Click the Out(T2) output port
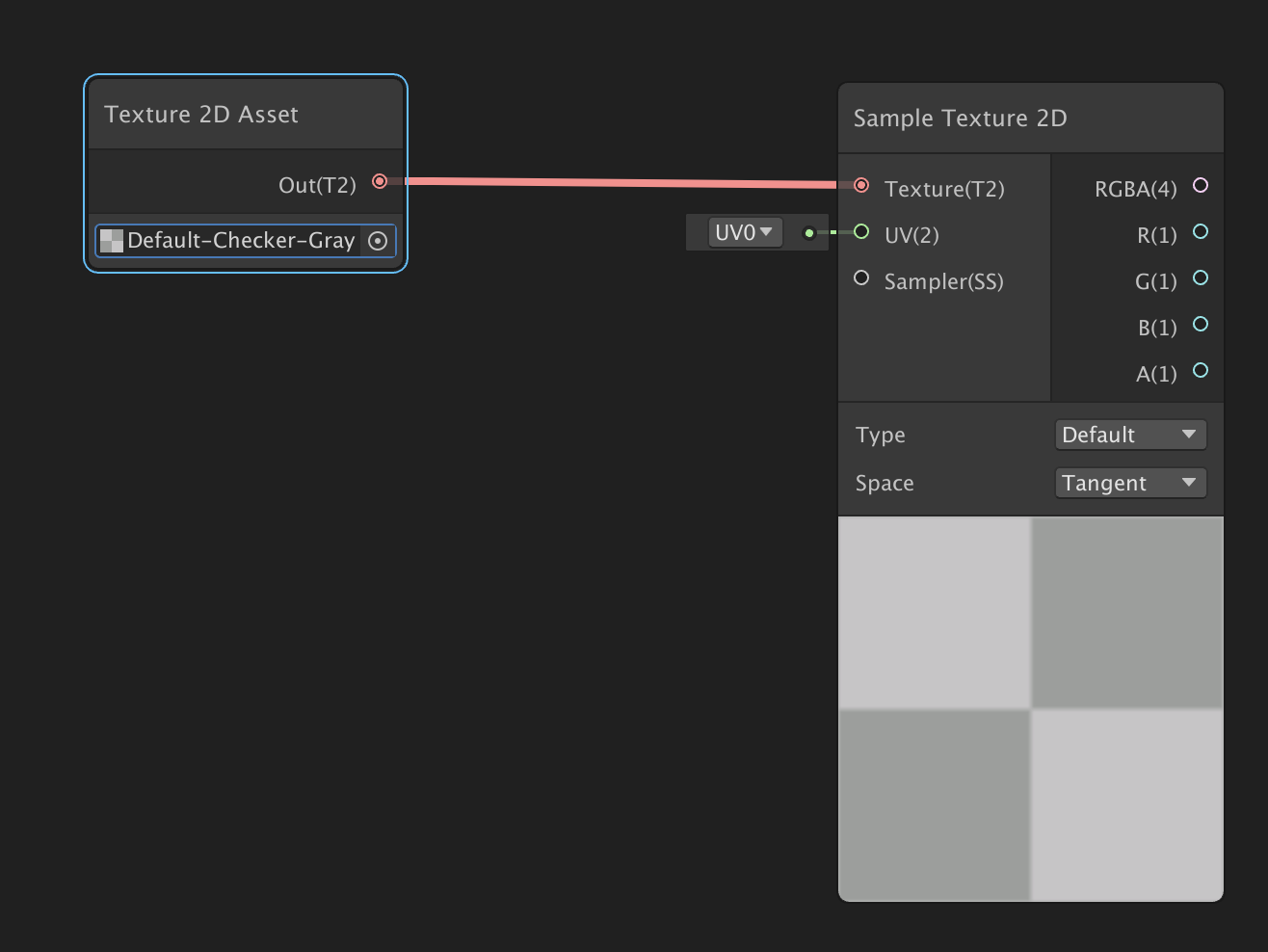This screenshot has height=952, width=1268. (x=380, y=181)
